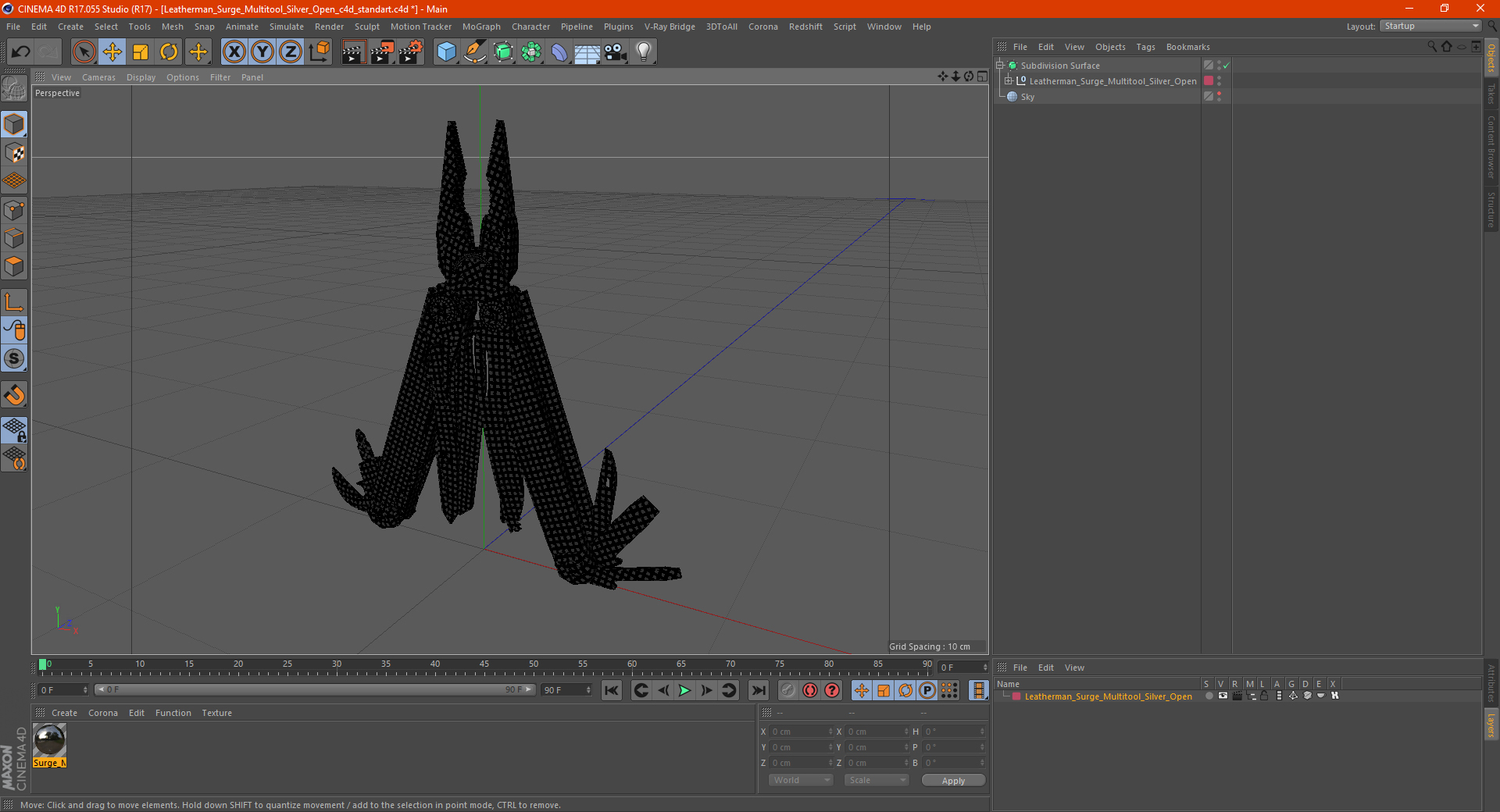Viewport: 1500px width, 812px height.
Task: Toggle layer solo dot
Action: point(1209,696)
